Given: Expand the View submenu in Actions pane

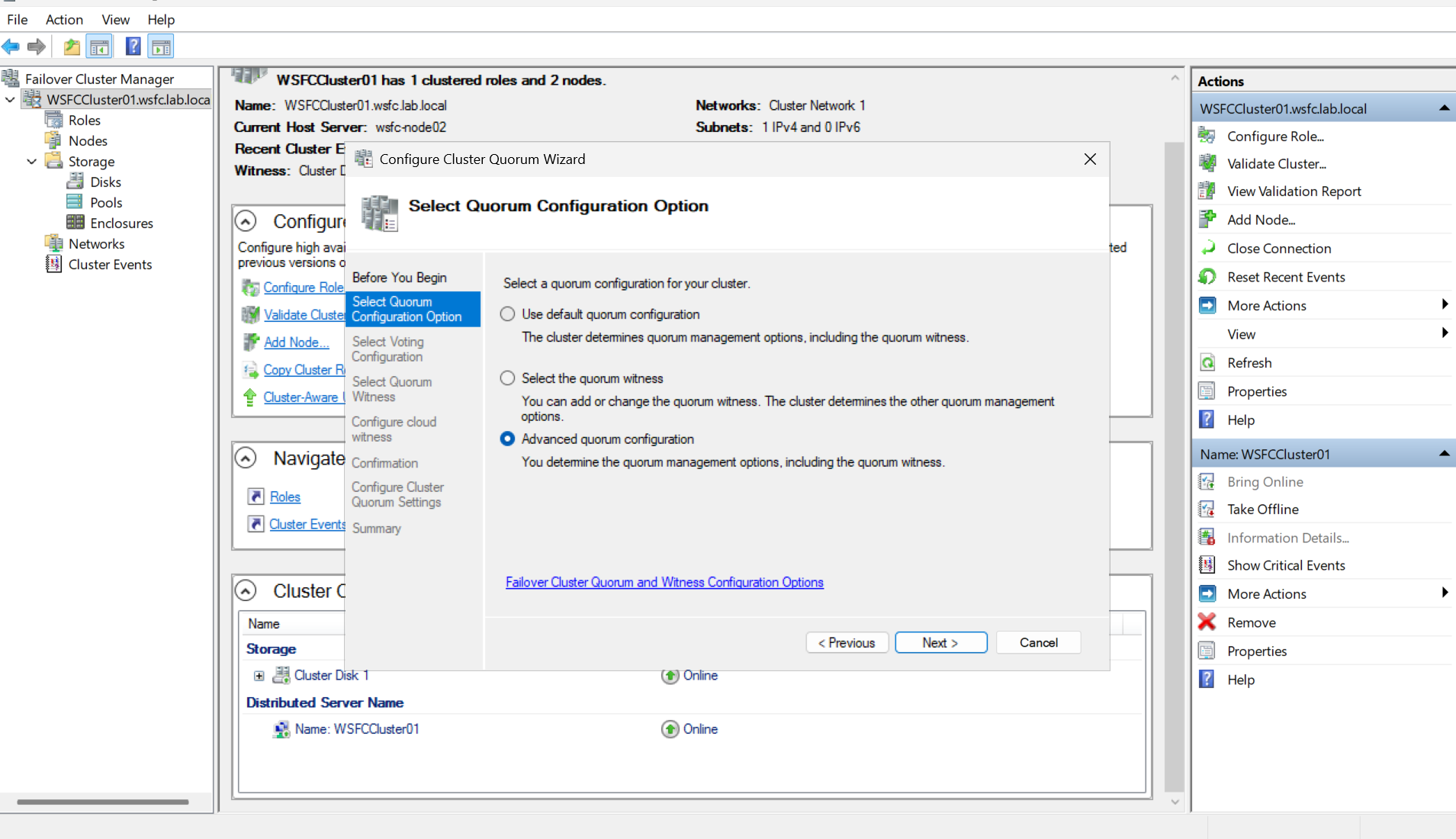Looking at the screenshot, I should pos(1445,333).
